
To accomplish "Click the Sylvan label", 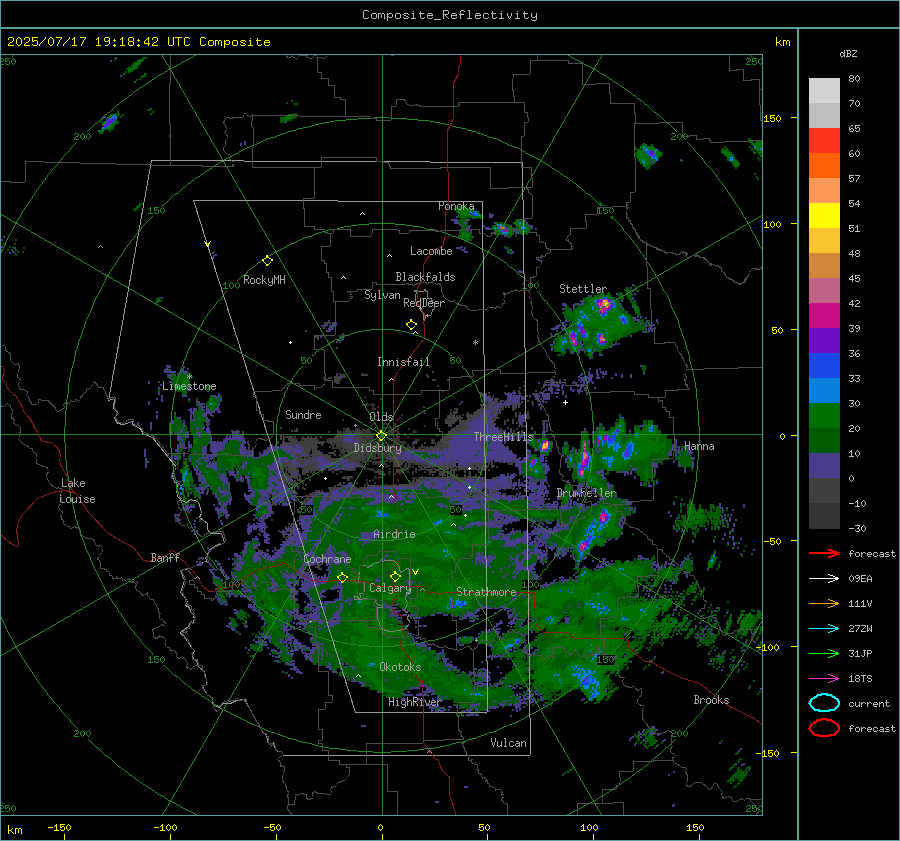I will coord(382,295).
